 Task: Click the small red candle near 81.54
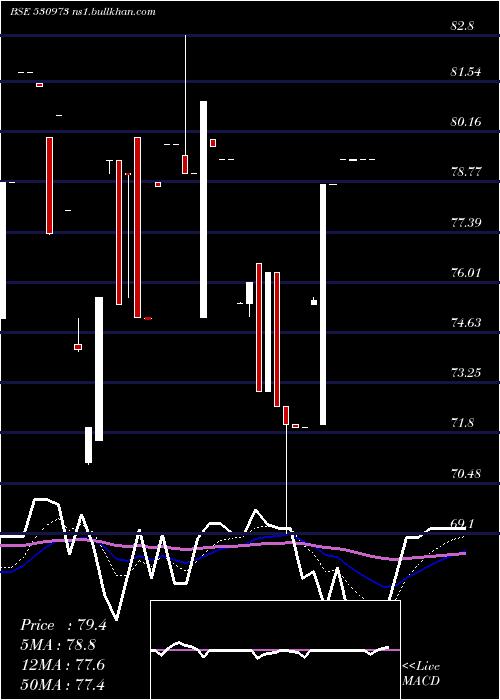pos(40,85)
